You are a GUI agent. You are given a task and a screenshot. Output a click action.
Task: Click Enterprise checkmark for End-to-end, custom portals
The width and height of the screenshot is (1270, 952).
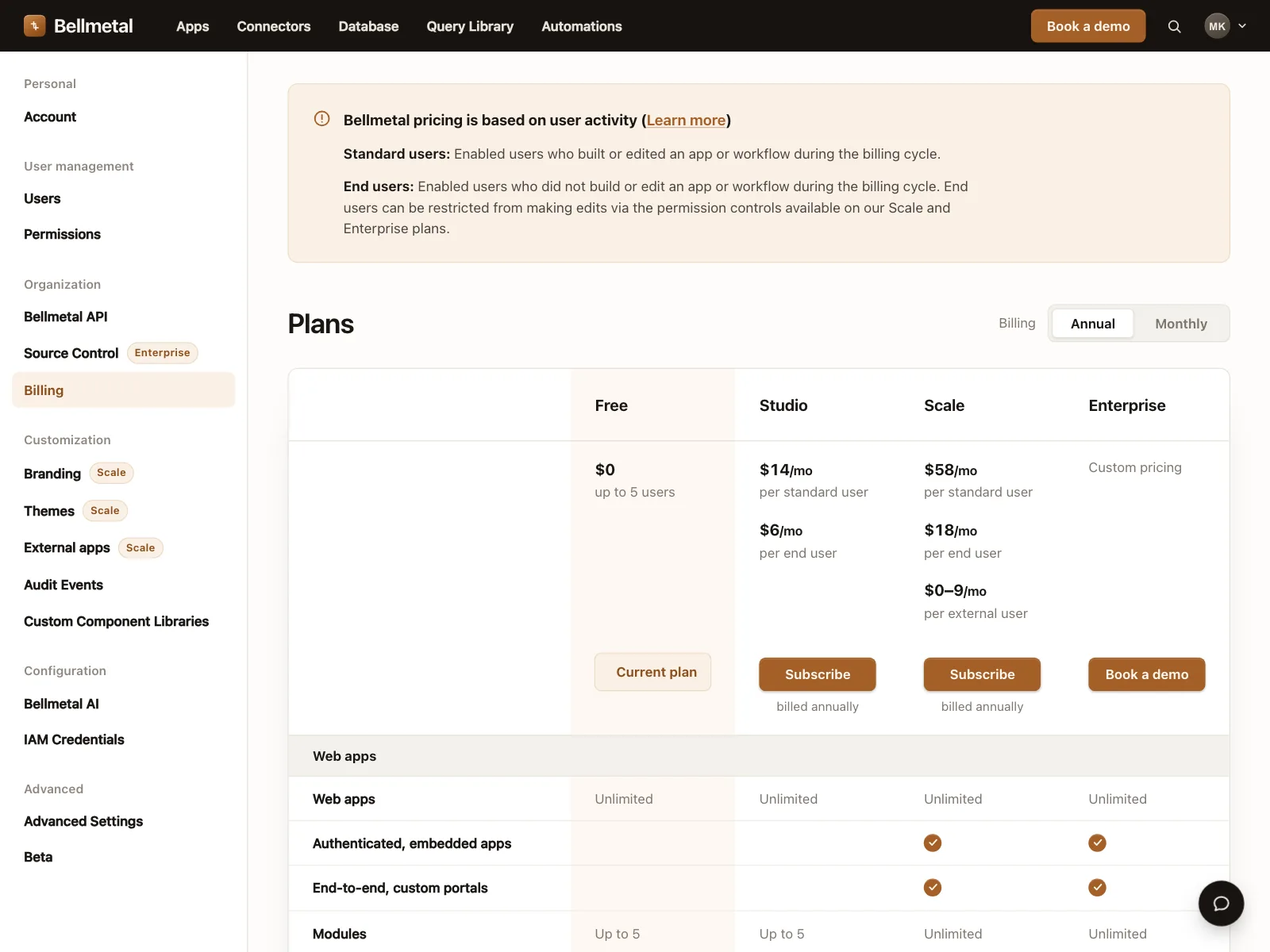point(1097,887)
